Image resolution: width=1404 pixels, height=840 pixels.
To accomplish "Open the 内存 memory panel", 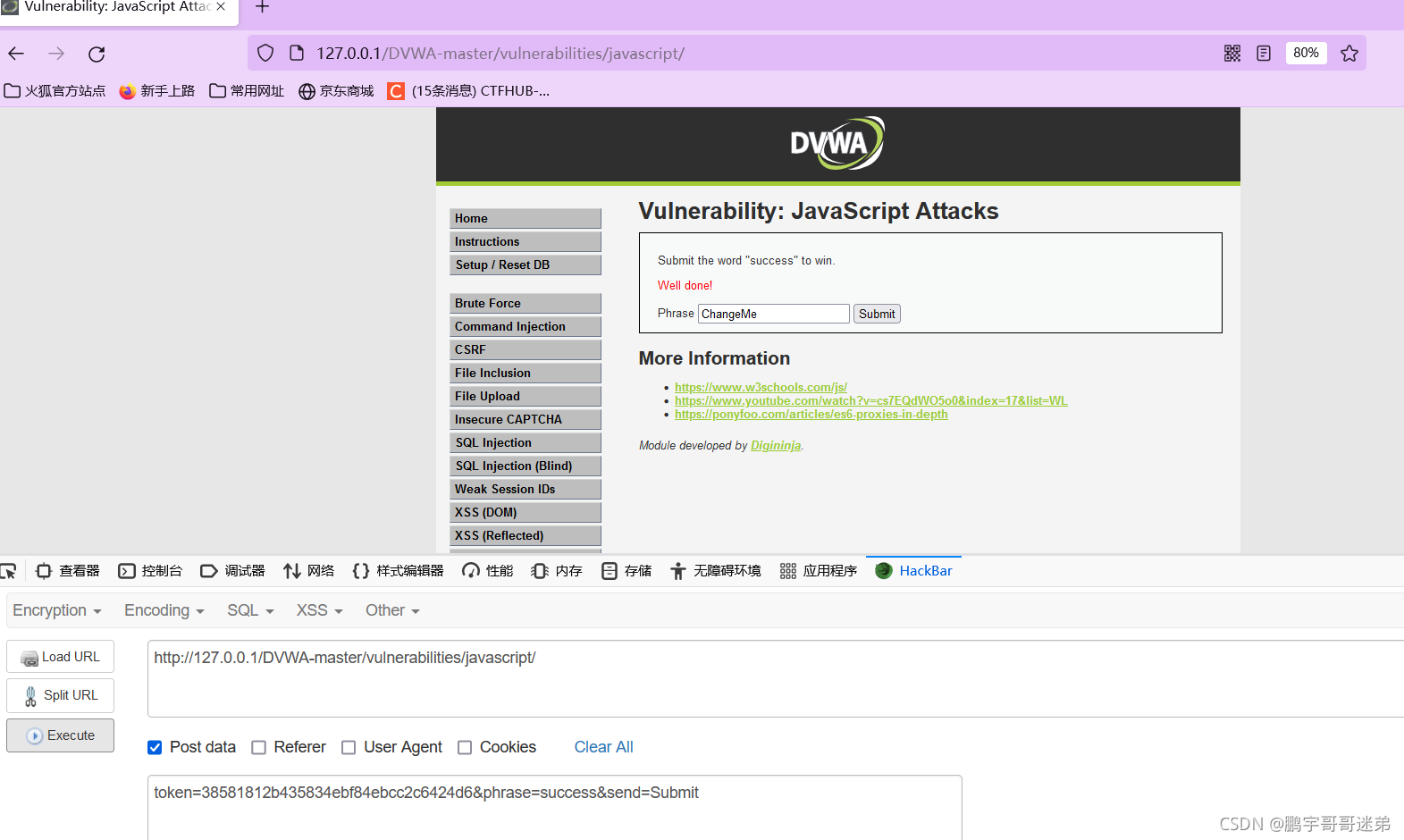I will click(556, 571).
